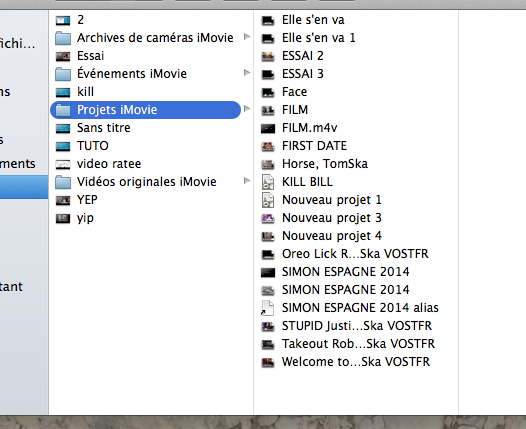The image size is (526, 429).
Task: Select the 'TUTO' file name
Action: [93, 146]
